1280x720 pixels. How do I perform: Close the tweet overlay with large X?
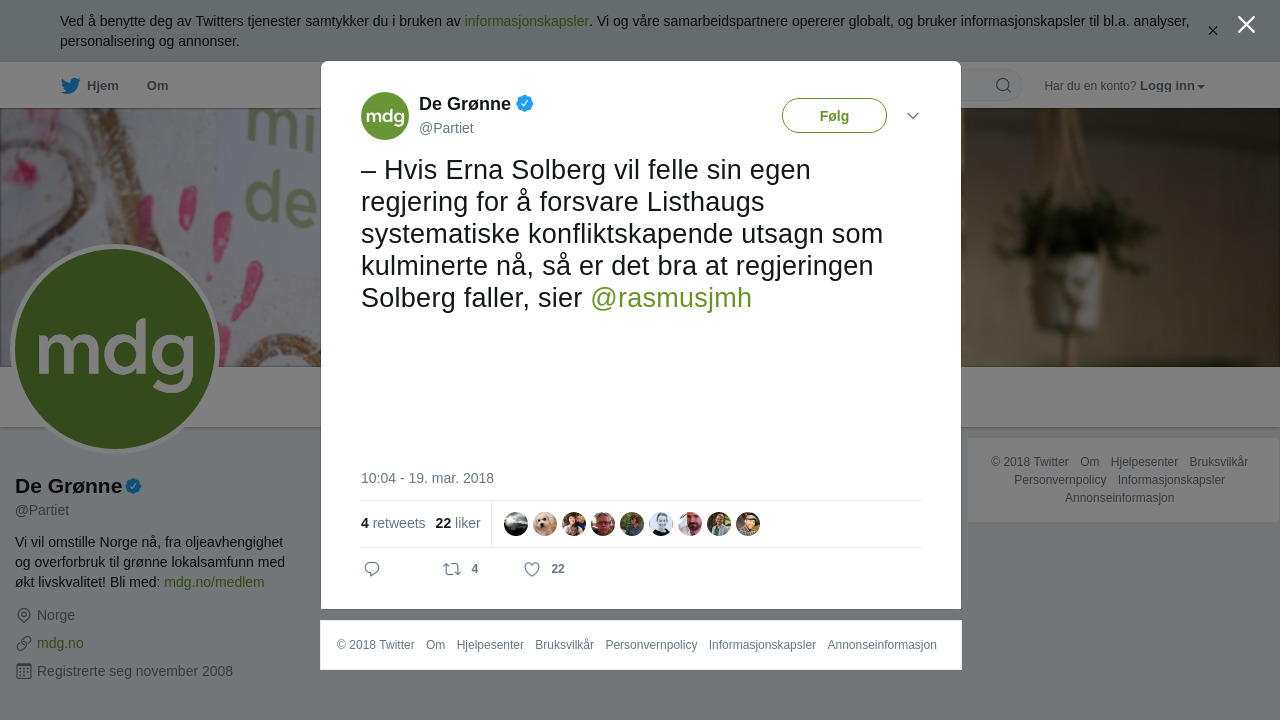tap(1246, 24)
